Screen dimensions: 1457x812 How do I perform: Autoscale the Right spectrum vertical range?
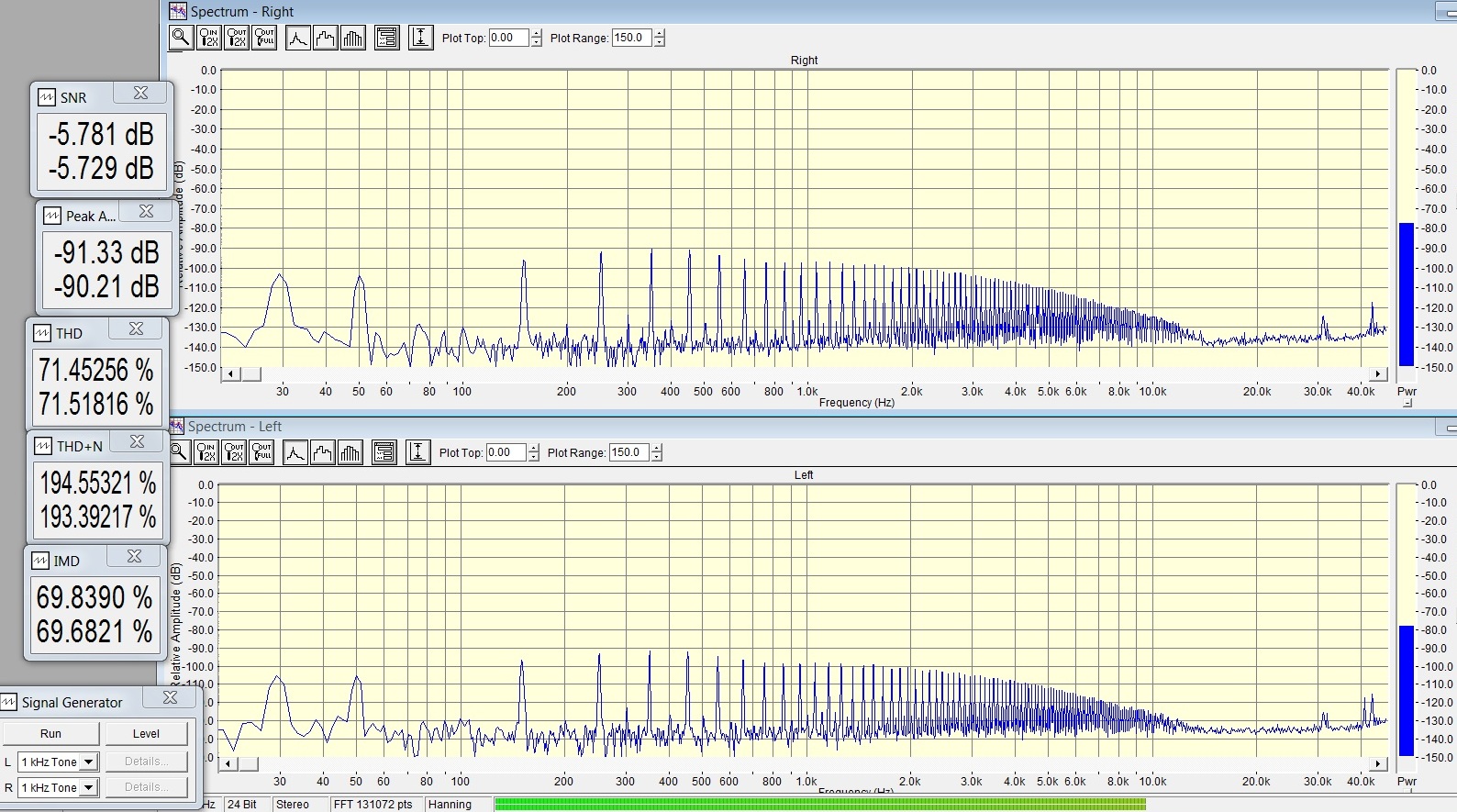420,38
